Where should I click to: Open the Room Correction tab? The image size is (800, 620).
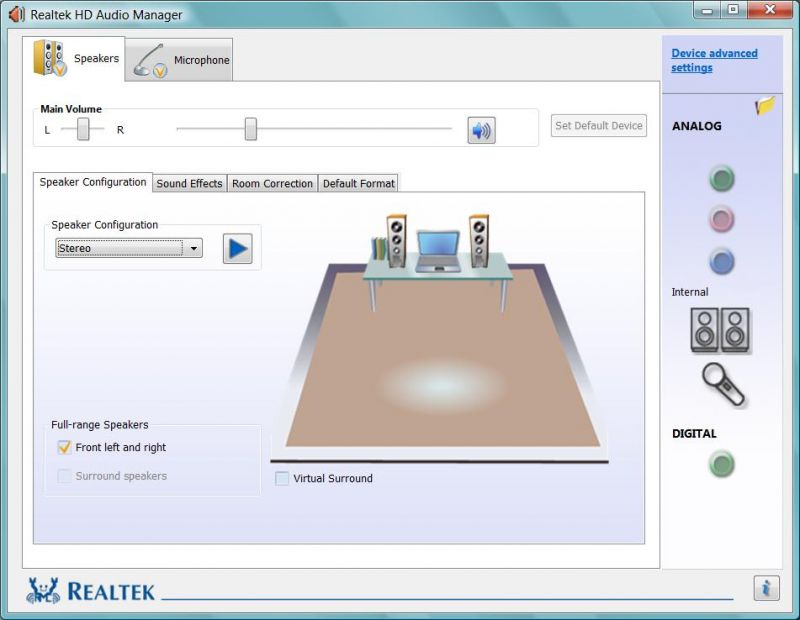click(x=272, y=183)
